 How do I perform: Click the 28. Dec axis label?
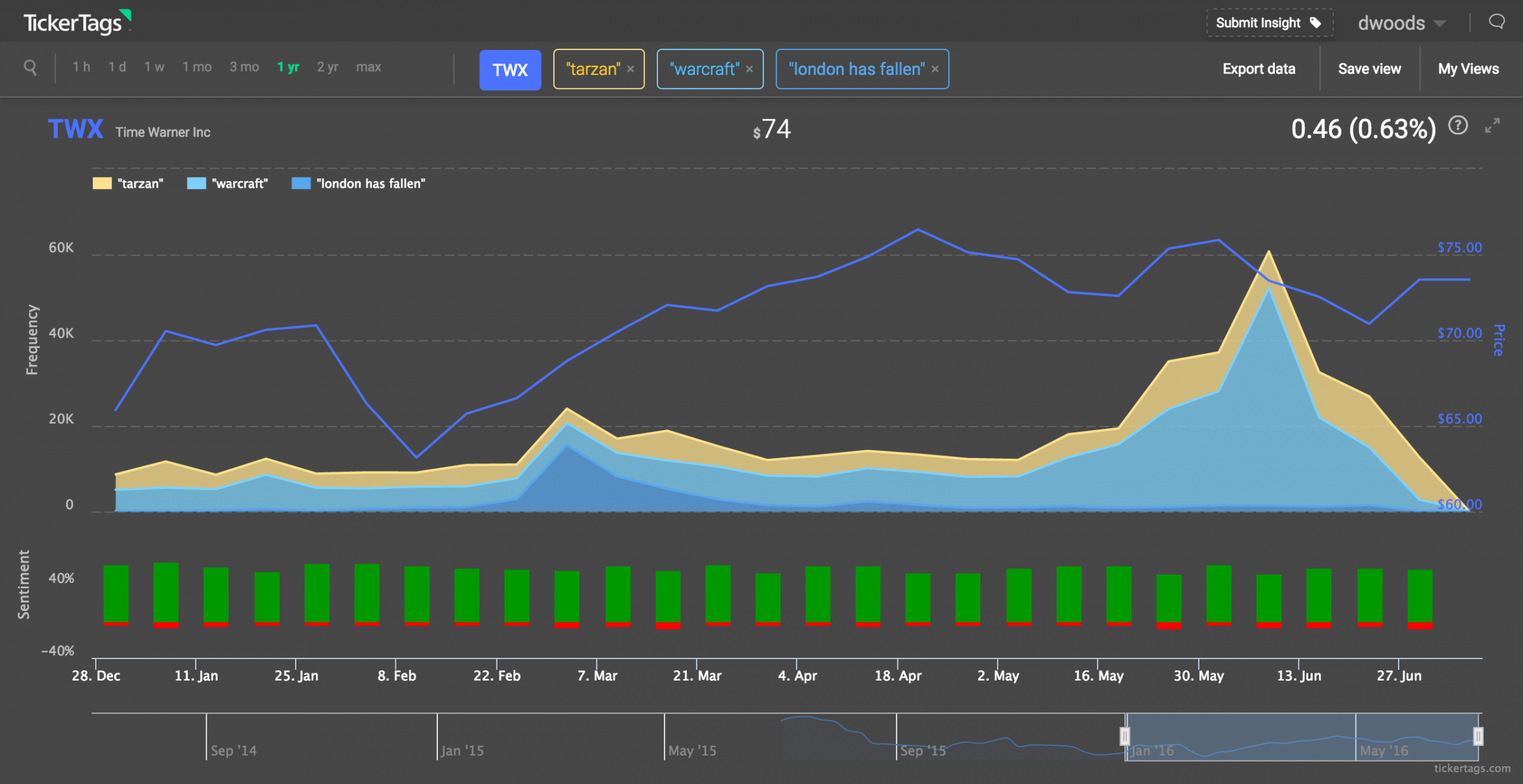pos(96,676)
